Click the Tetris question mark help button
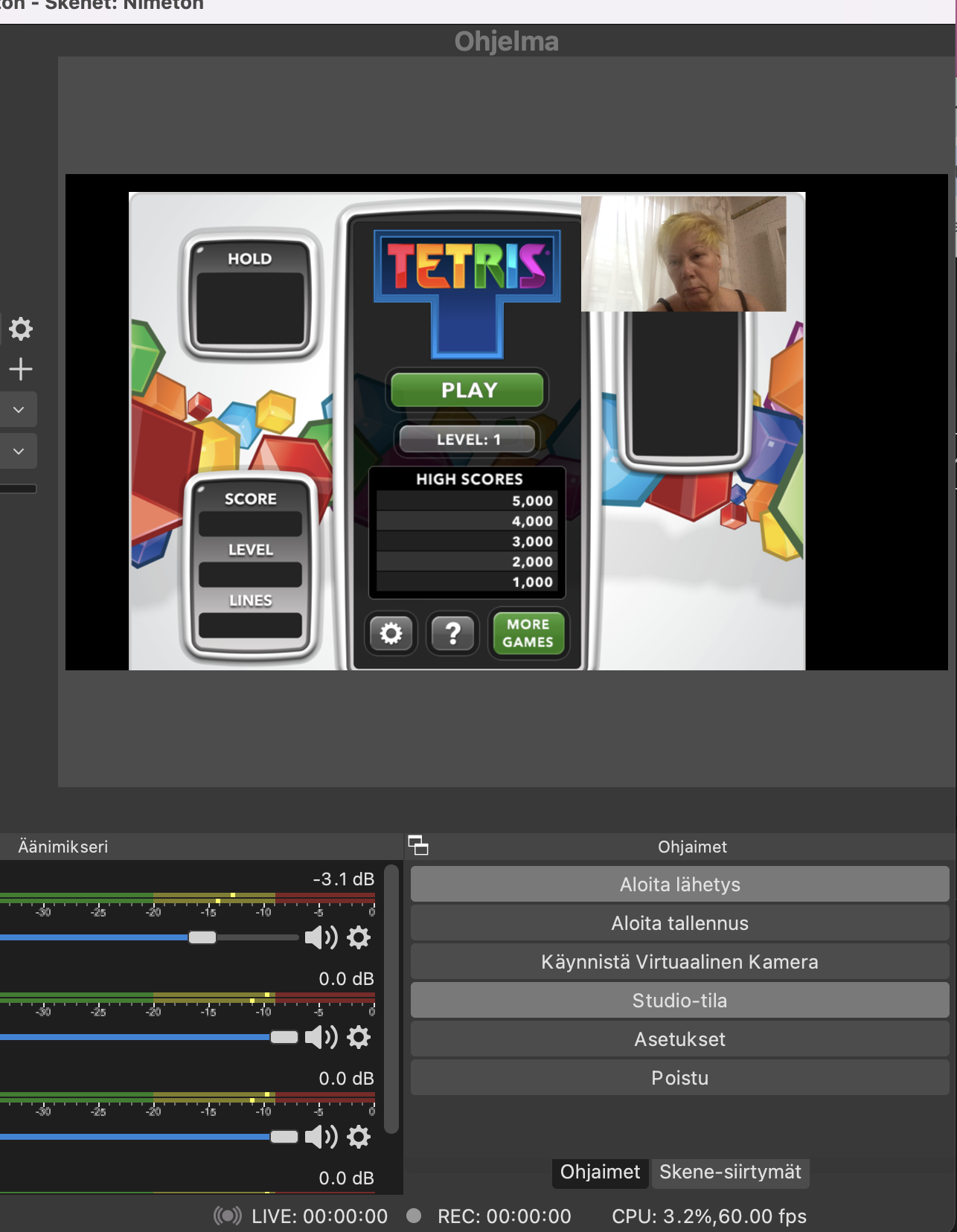The height and width of the screenshot is (1232, 957). click(x=452, y=634)
